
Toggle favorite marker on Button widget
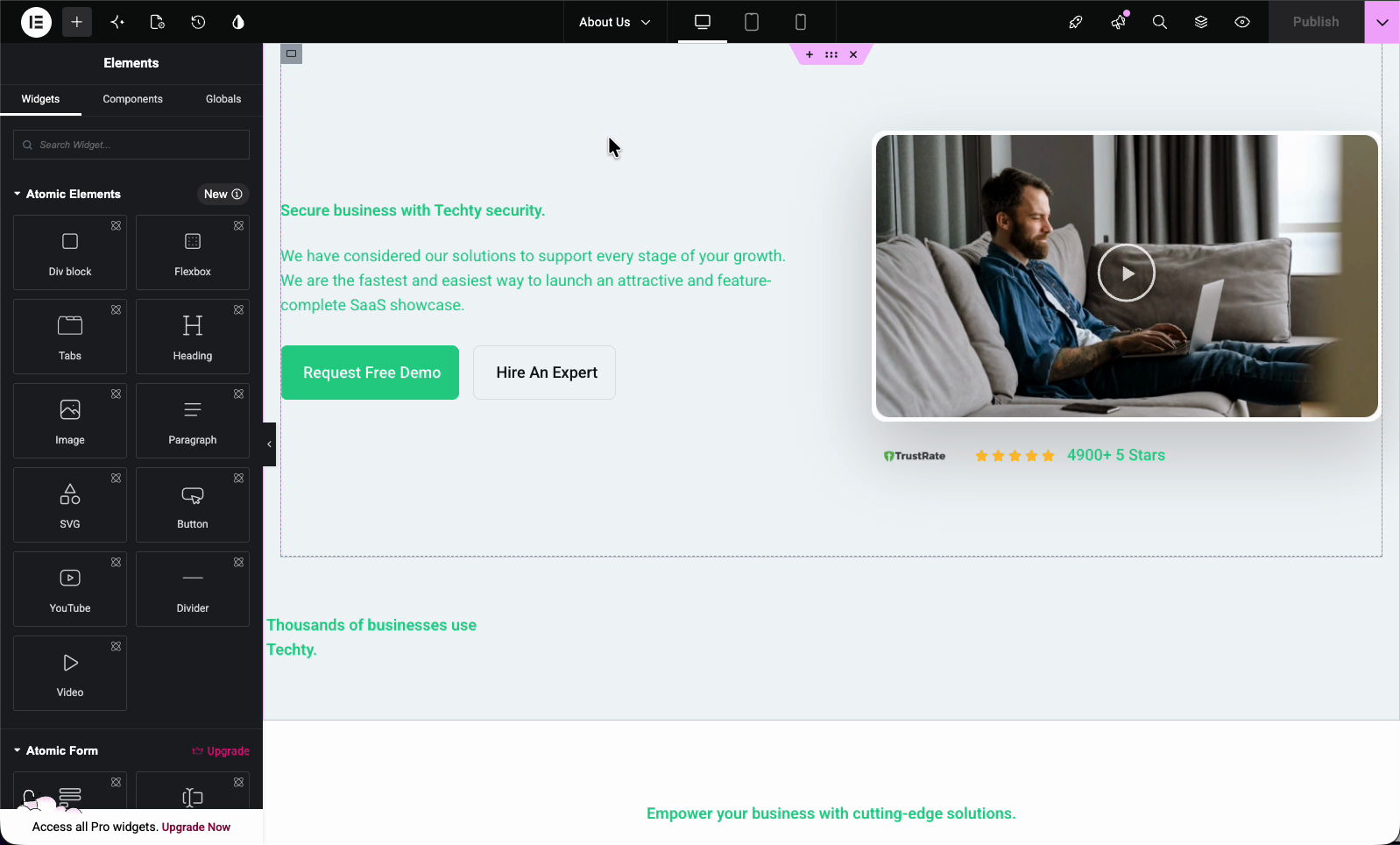[x=238, y=478]
